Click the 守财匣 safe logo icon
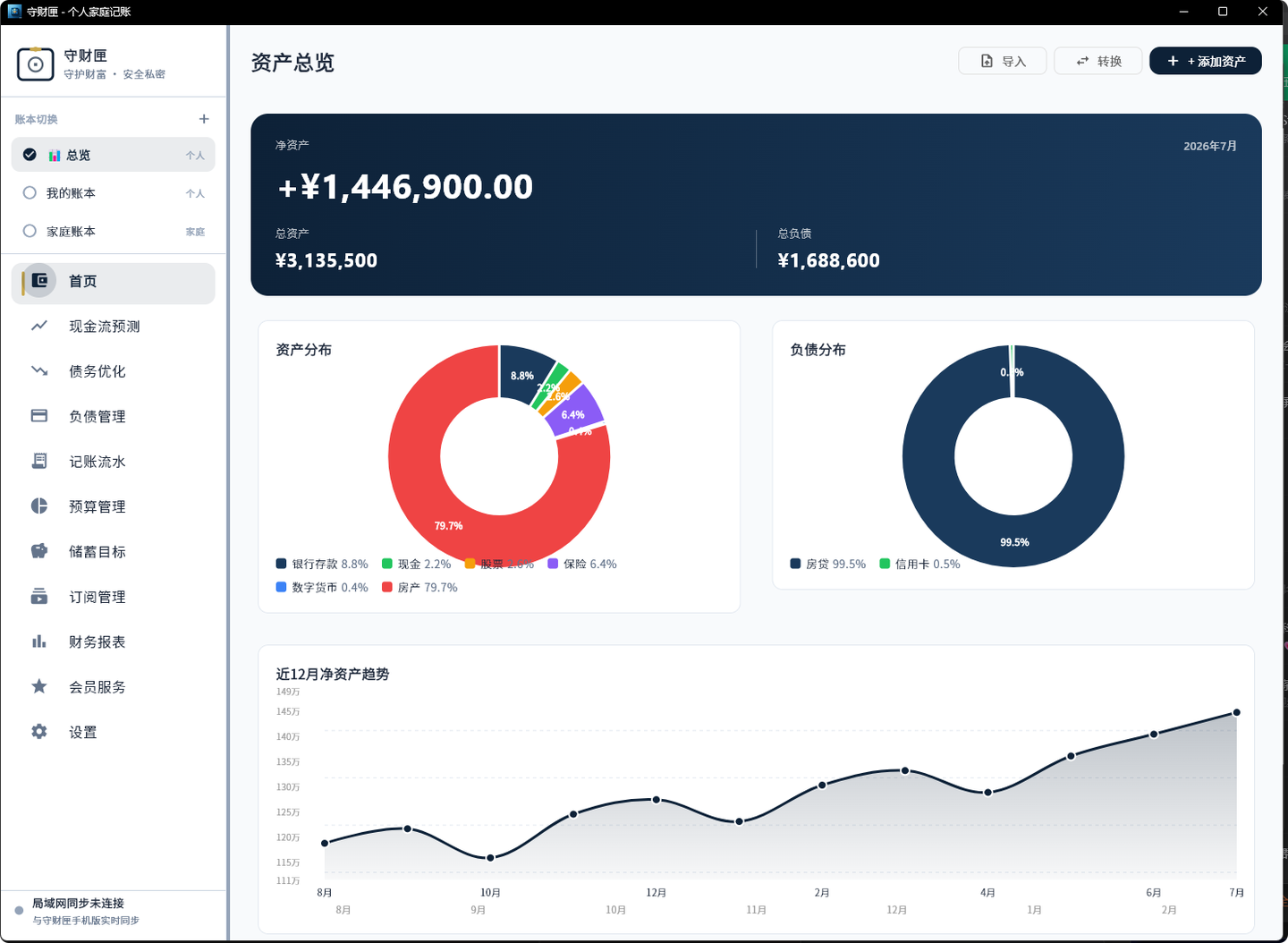The height and width of the screenshot is (943, 1288). 36,64
